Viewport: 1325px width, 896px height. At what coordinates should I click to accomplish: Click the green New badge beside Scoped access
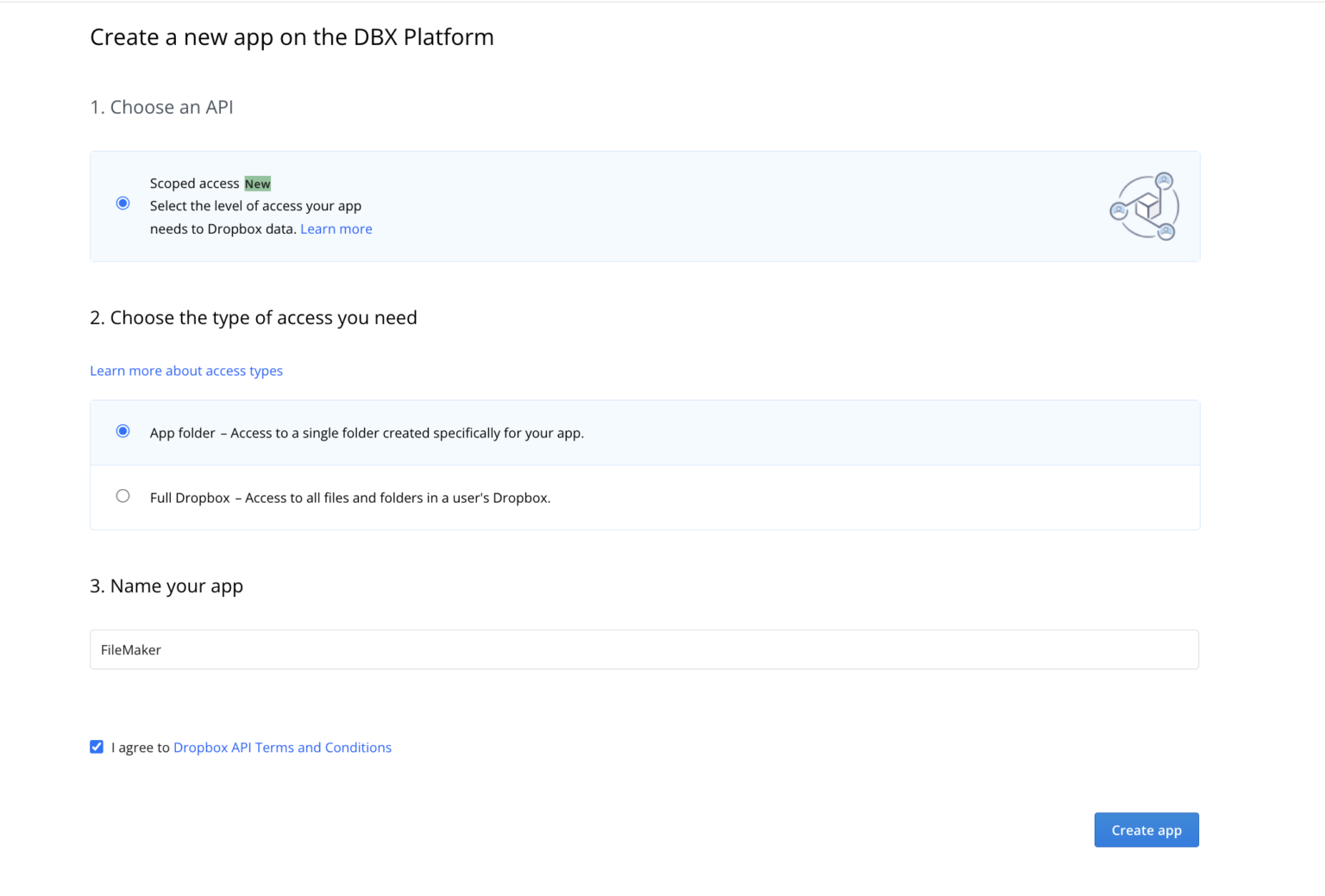click(257, 183)
